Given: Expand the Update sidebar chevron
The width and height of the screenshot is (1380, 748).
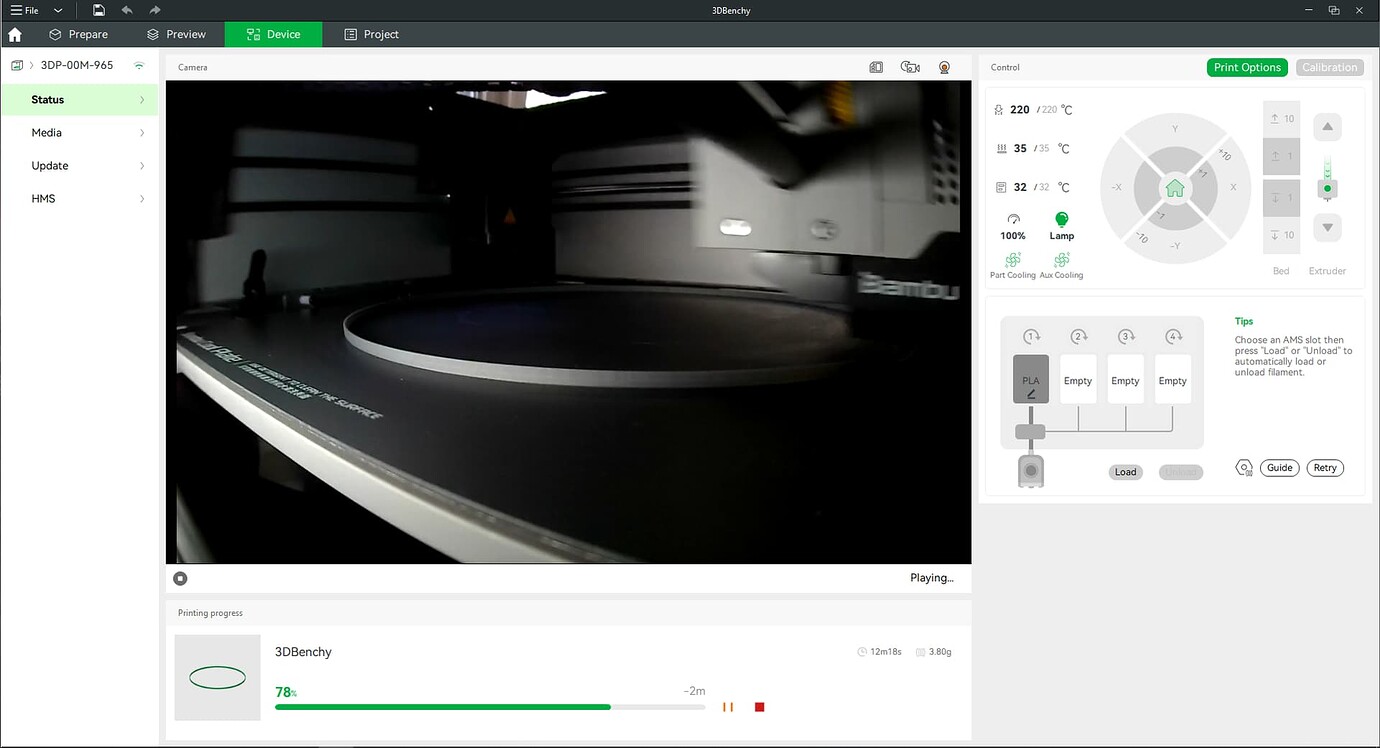Looking at the screenshot, I should 142,166.
